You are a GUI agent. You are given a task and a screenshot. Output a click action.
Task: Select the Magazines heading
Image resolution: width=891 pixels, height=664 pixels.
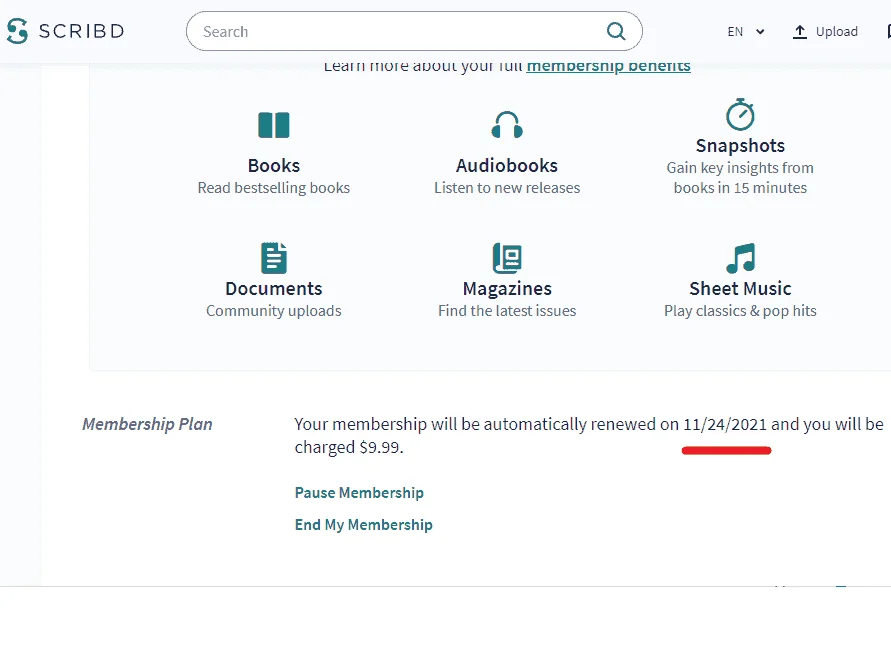(x=507, y=289)
